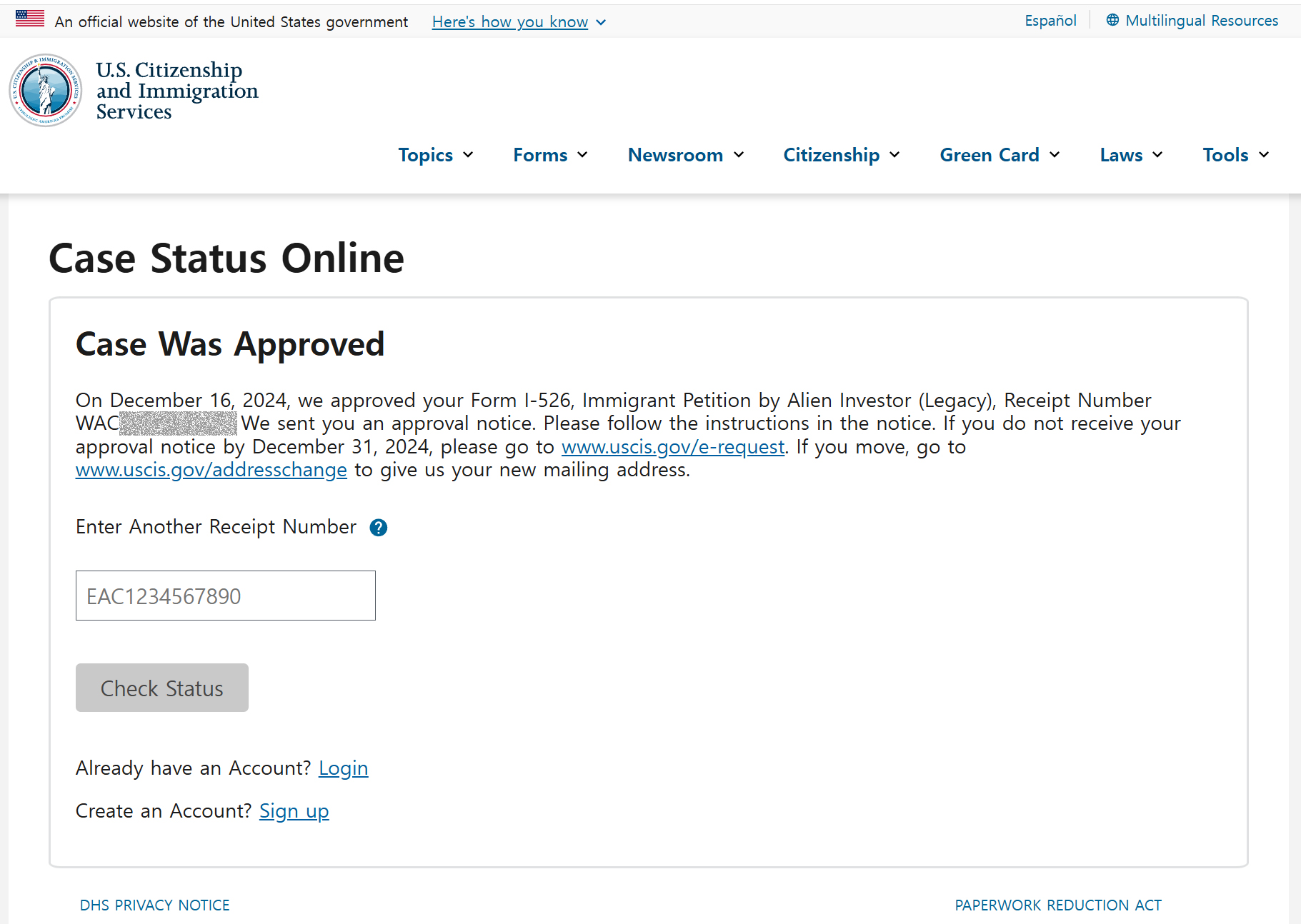Open the Citizenship dropdown menu

click(842, 155)
